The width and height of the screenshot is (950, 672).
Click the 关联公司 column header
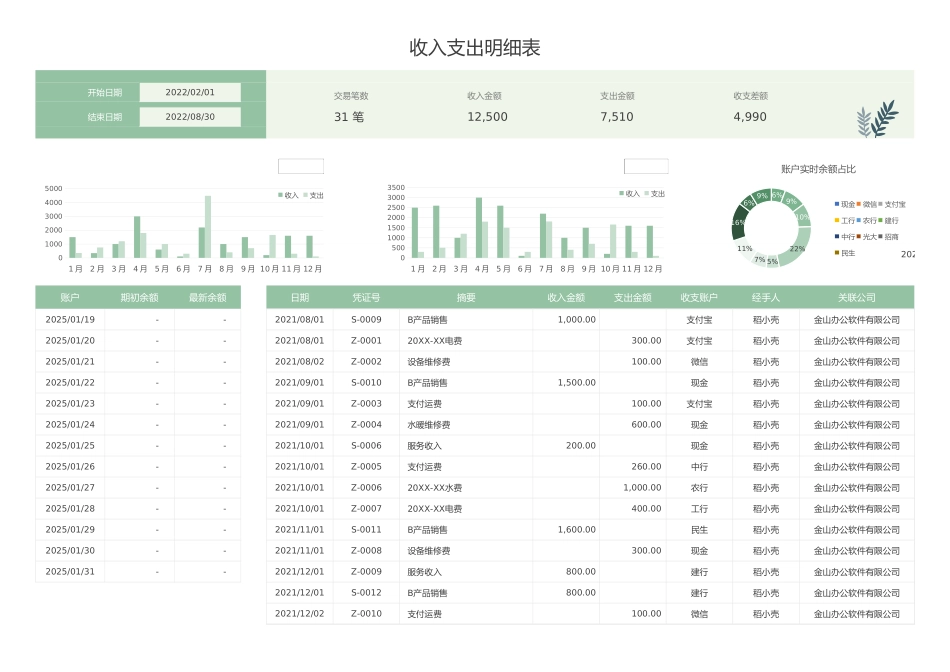(857, 297)
